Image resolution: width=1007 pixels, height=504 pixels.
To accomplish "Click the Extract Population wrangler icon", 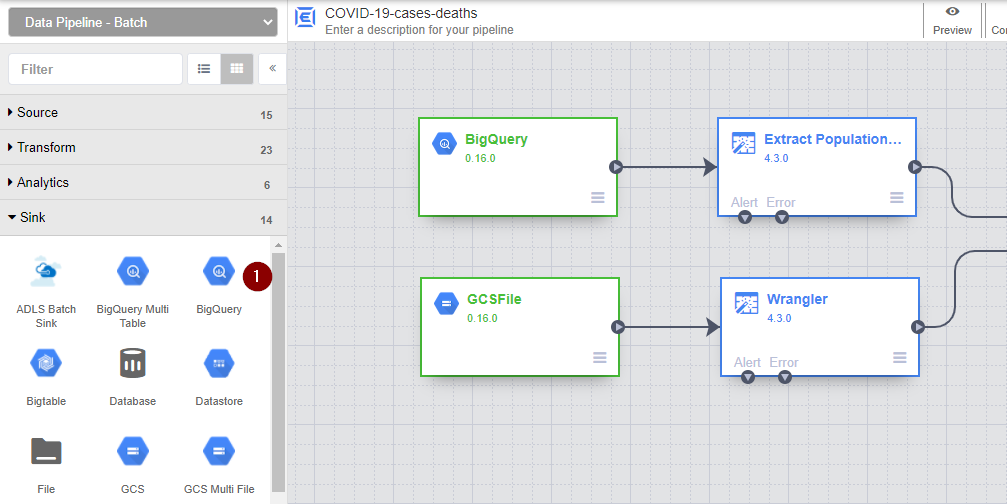I will 744,144.
